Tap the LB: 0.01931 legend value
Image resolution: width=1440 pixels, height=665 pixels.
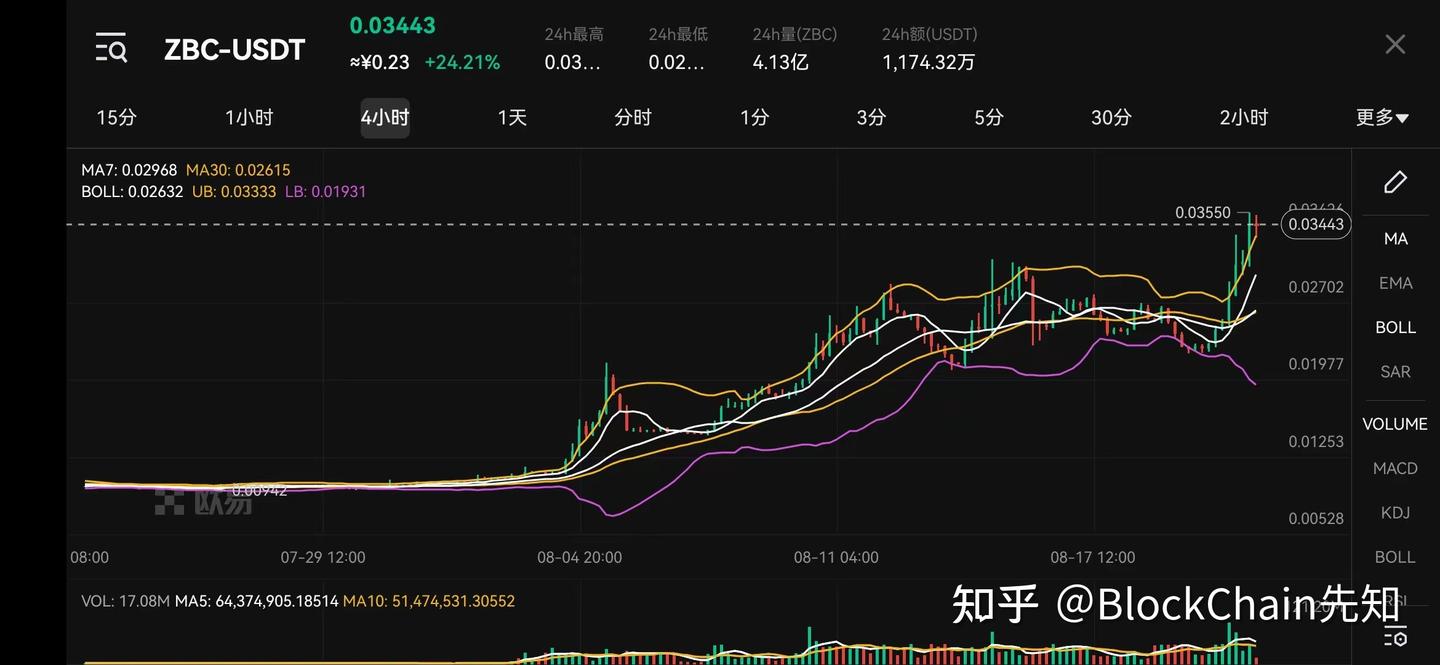pyautogui.click(x=326, y=191)
